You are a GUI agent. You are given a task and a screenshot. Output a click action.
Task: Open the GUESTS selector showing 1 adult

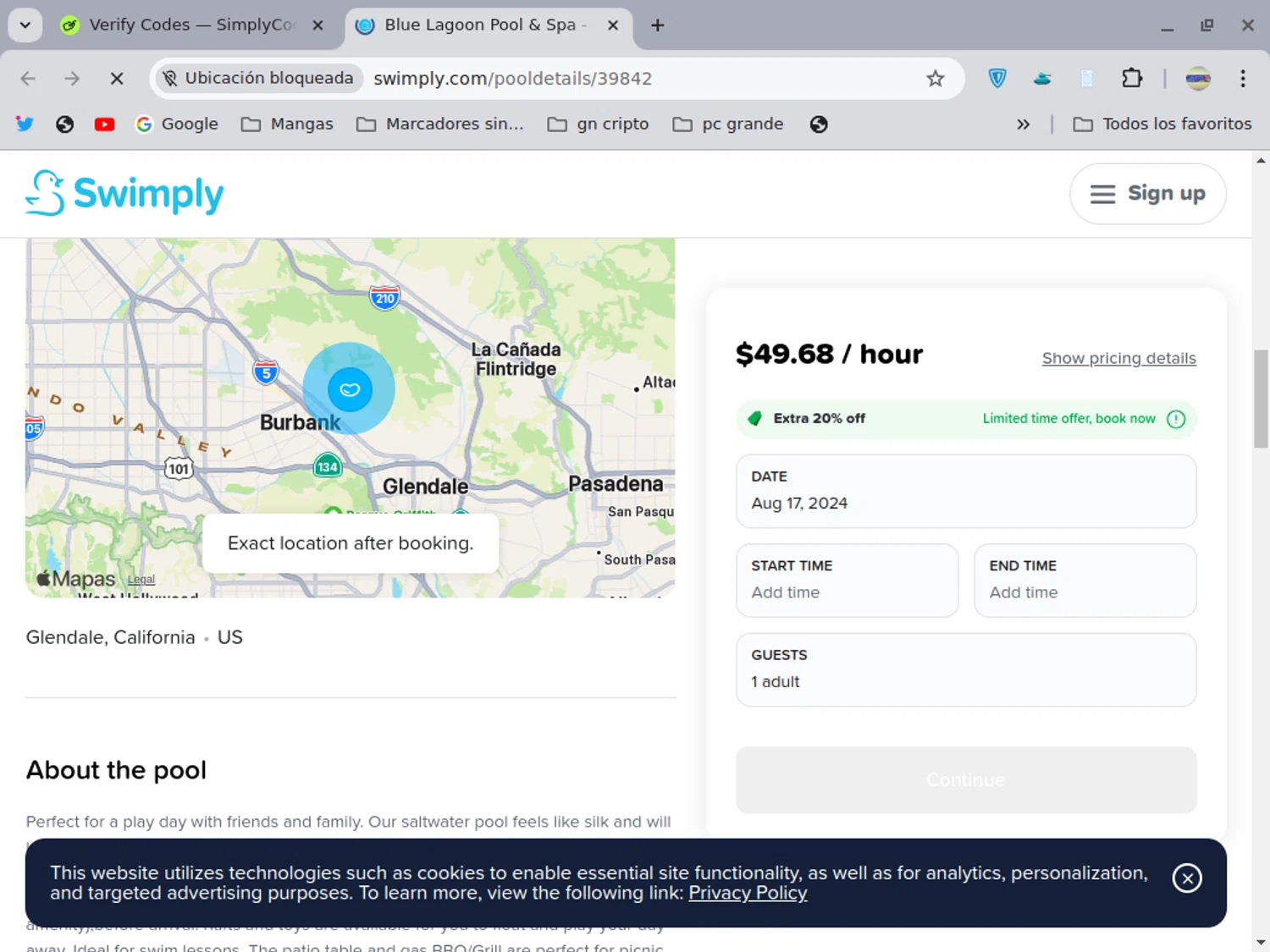(x=966, y=669)
